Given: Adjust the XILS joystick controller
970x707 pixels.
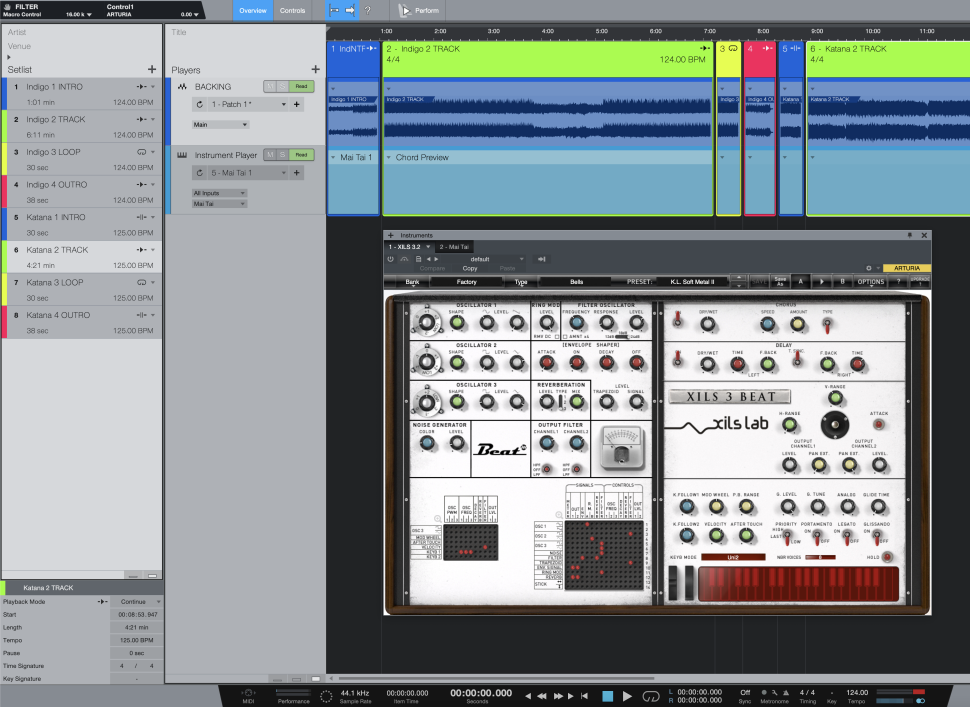Looking at the screenshot, I should [x=835, y=424].
